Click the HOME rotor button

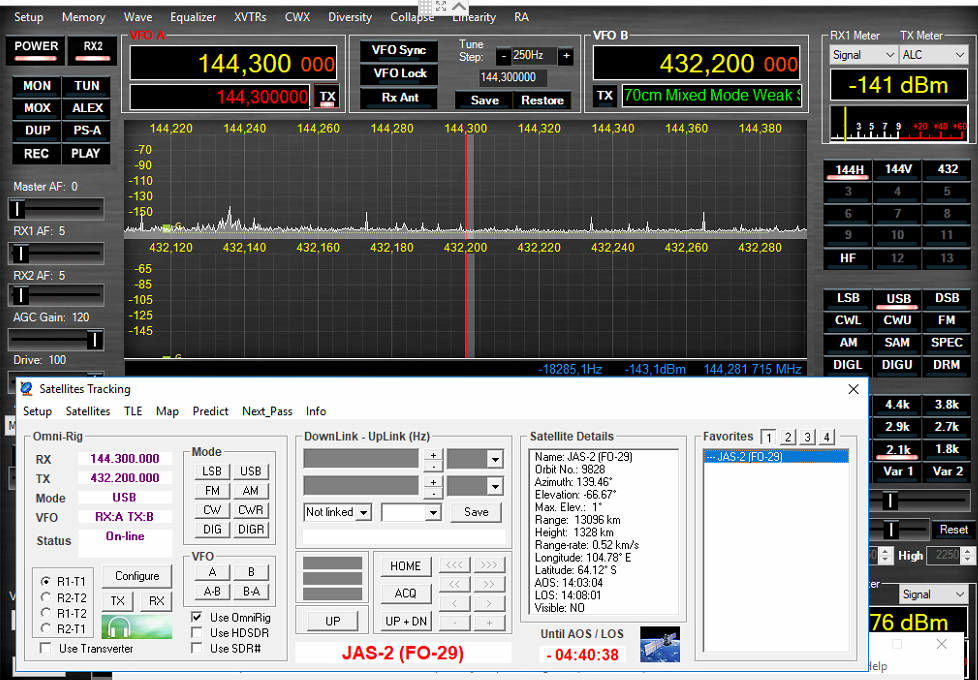tap(405, 566)
